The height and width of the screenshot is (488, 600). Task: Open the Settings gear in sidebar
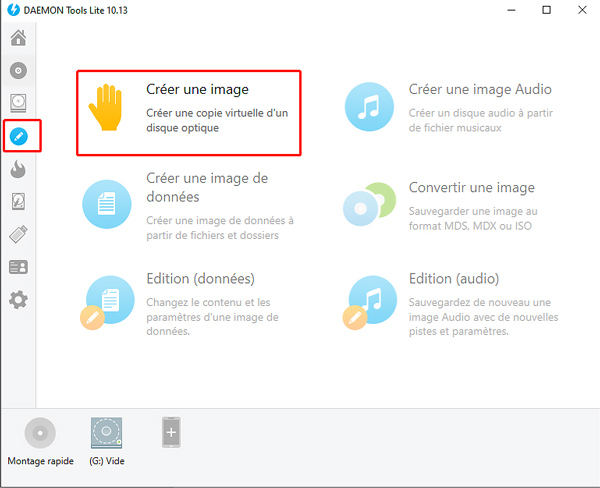[x=18, y=300]
